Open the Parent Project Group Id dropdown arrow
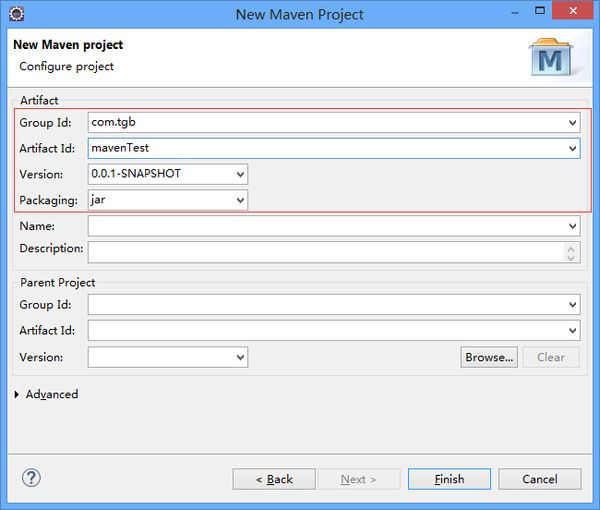Image resolution: width=600 pixels, height=510 pixels. (x=572, y=305)
